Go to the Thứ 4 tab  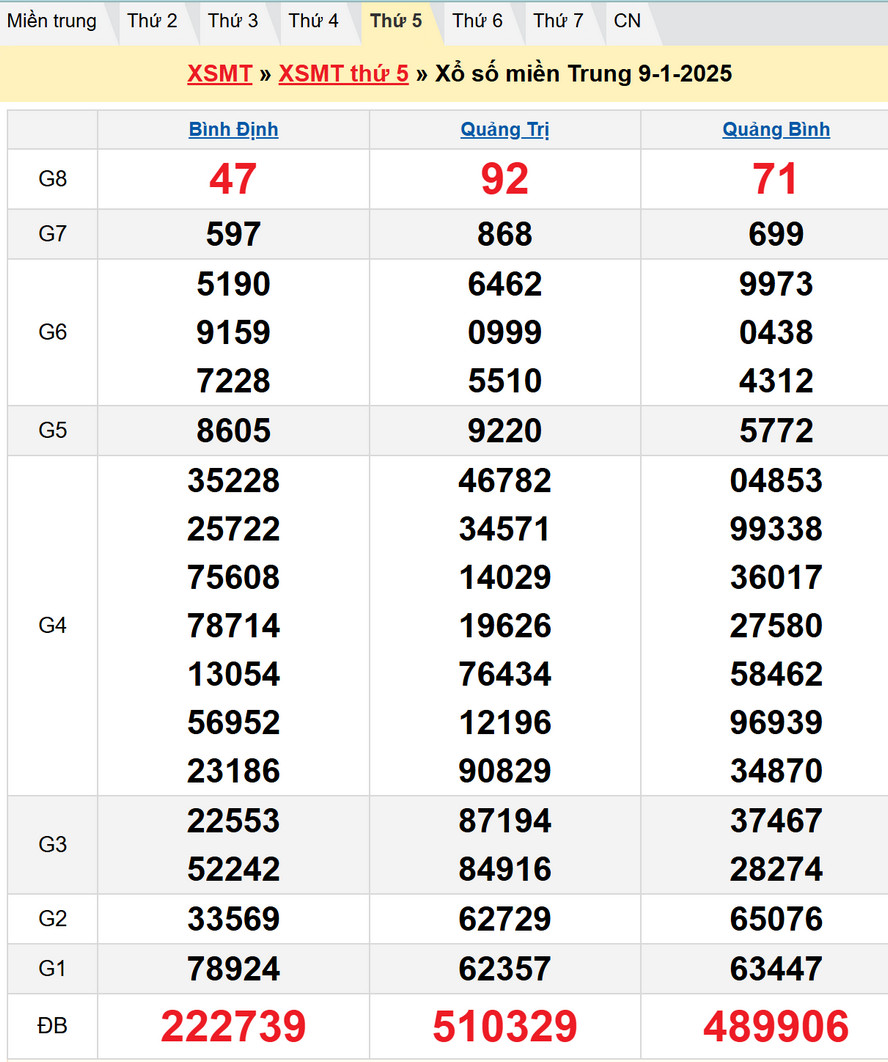[x=314, y=21]
